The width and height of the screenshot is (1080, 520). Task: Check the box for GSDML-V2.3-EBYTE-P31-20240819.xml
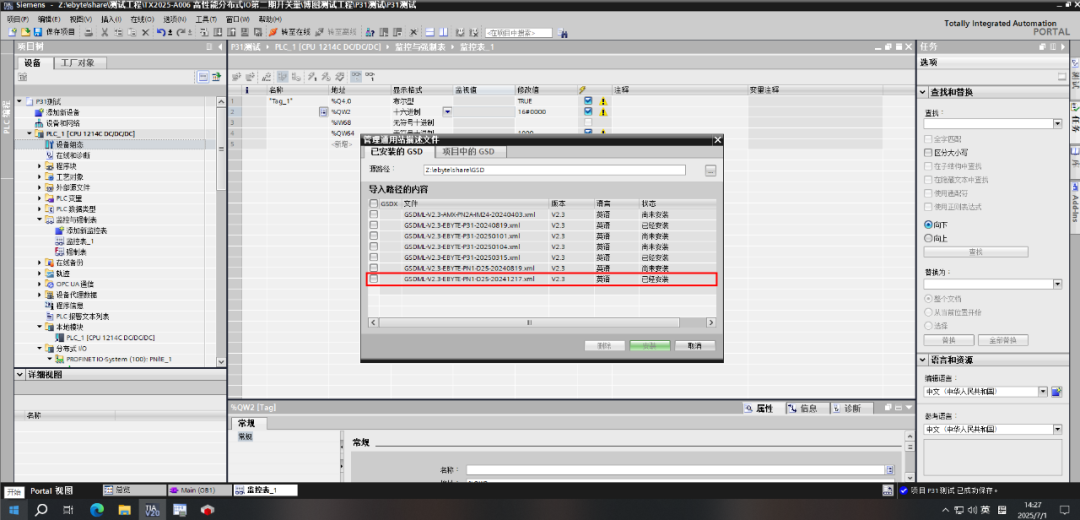[x=374, y=225]
